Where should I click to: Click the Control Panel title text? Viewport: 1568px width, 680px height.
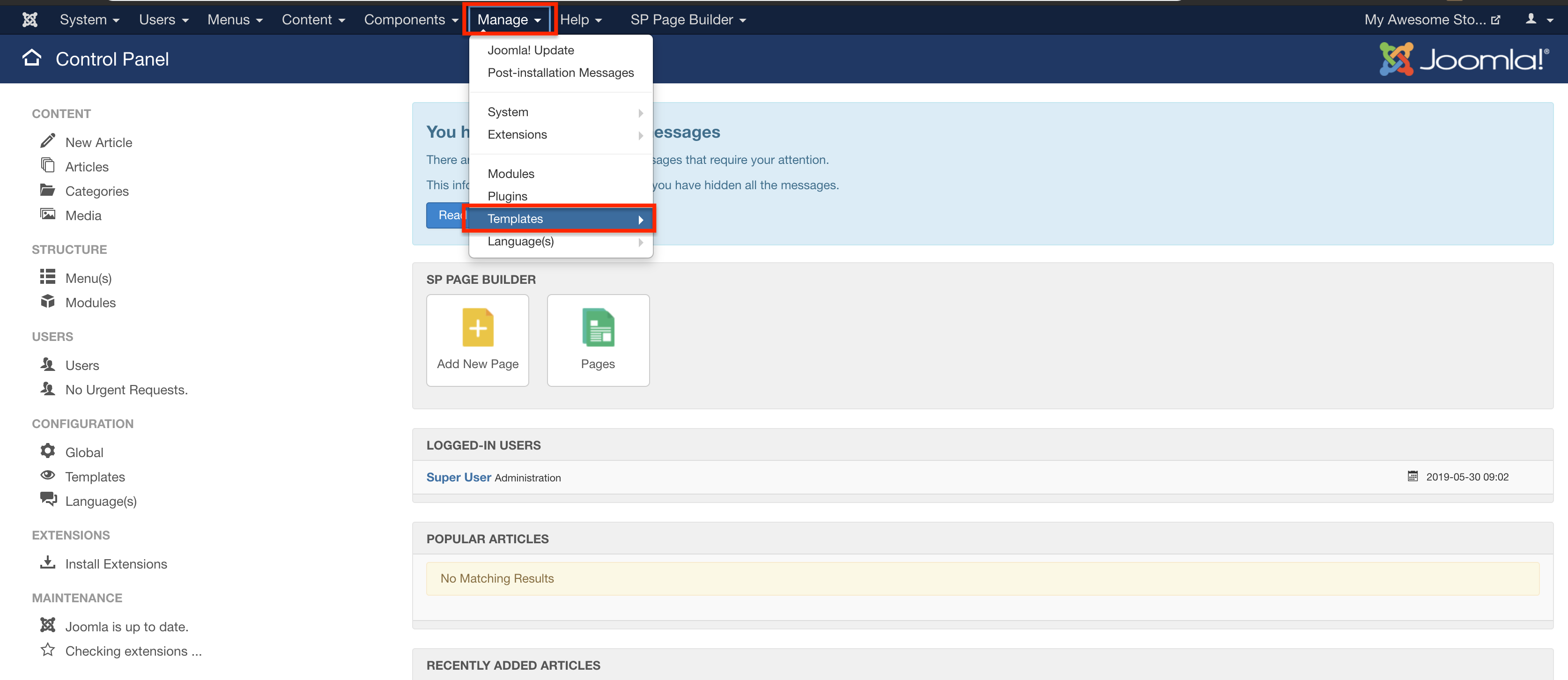(x=112, y=59)
